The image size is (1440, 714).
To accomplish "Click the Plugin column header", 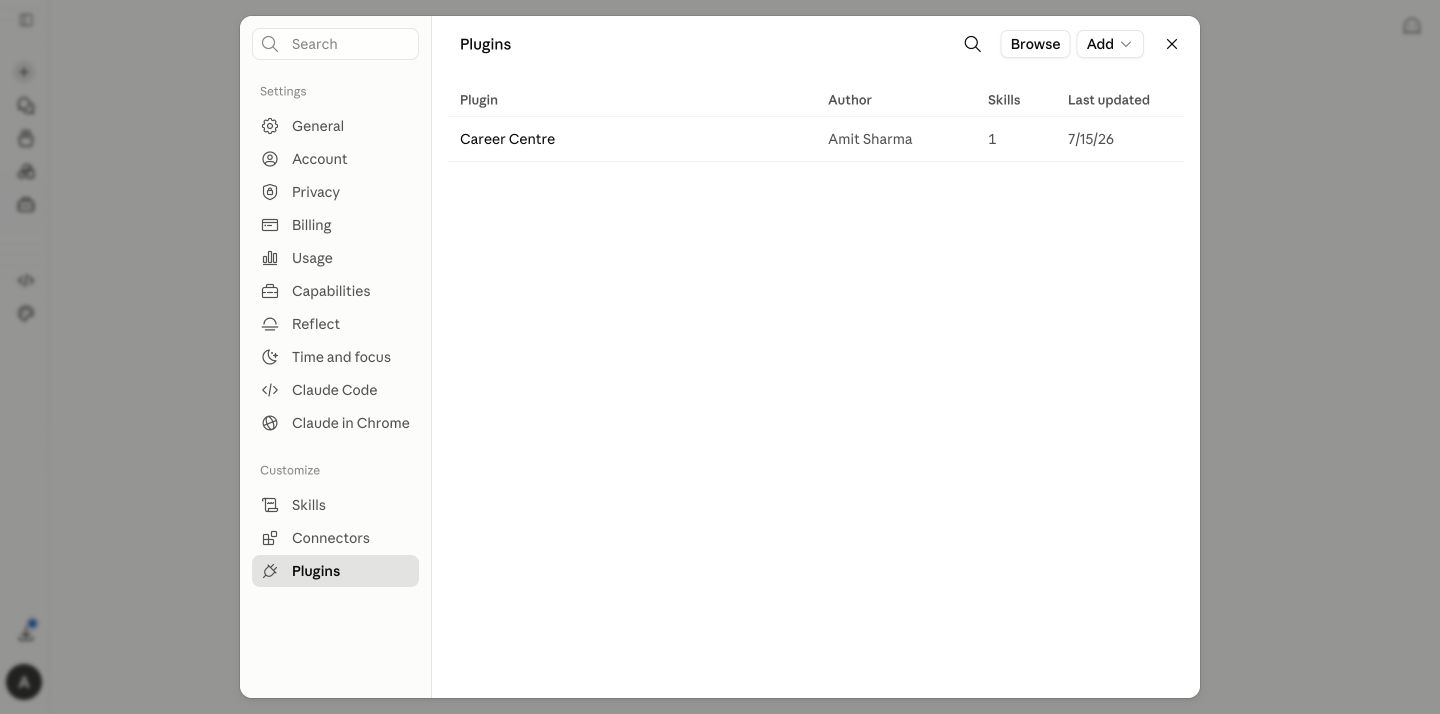I will [479, 100].
